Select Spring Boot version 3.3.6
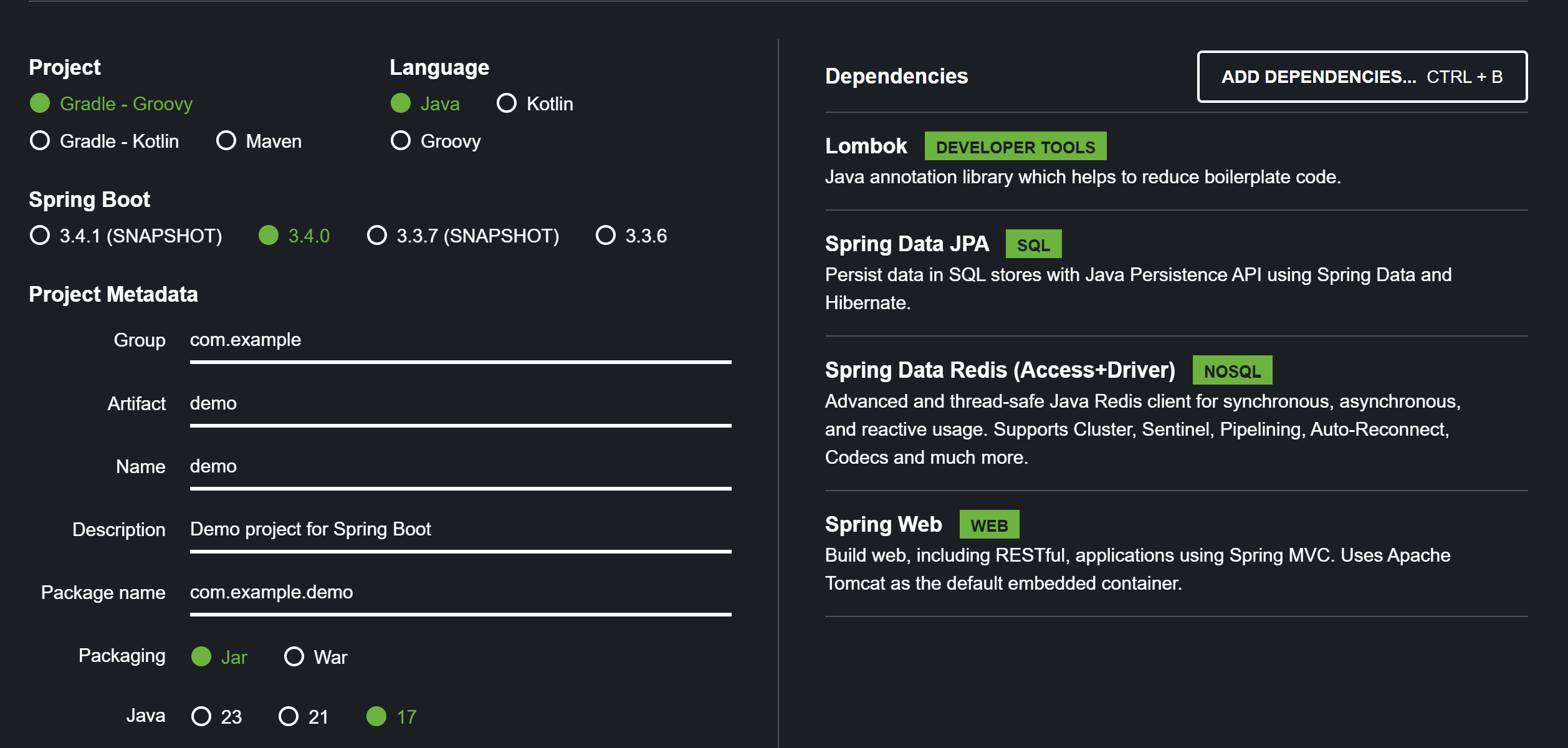This screenshot has width=1568, height=748. click(x=606, y=236)
